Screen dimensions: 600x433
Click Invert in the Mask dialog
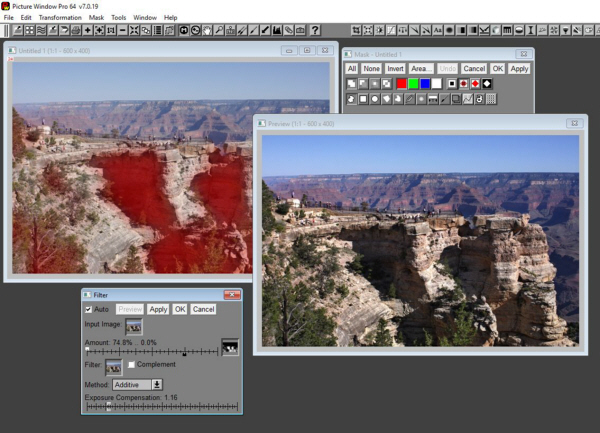click(x=396, y=69)
